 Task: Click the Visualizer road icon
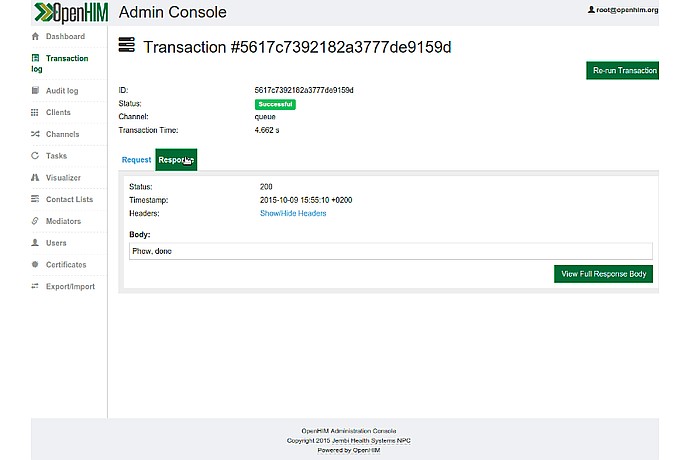[x=35, y=177]
